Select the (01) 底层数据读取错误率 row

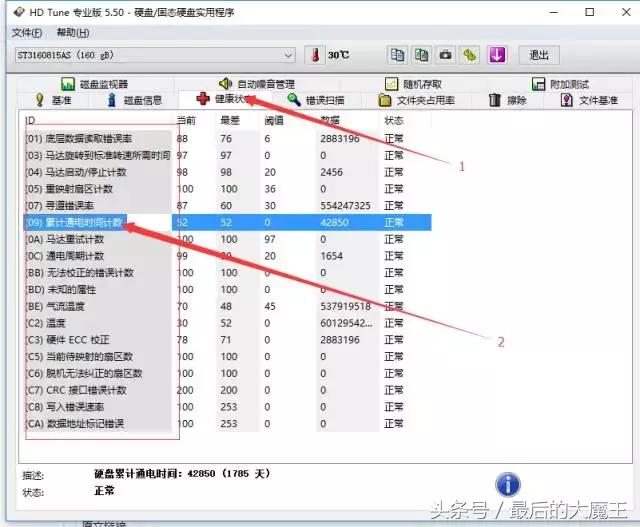coord(227,139)
